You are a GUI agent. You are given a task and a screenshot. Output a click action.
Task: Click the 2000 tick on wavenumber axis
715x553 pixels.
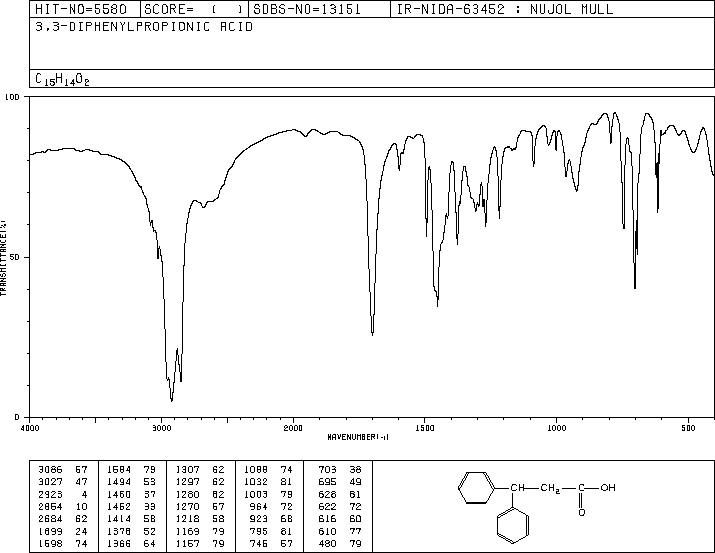(x=293, y=428)
